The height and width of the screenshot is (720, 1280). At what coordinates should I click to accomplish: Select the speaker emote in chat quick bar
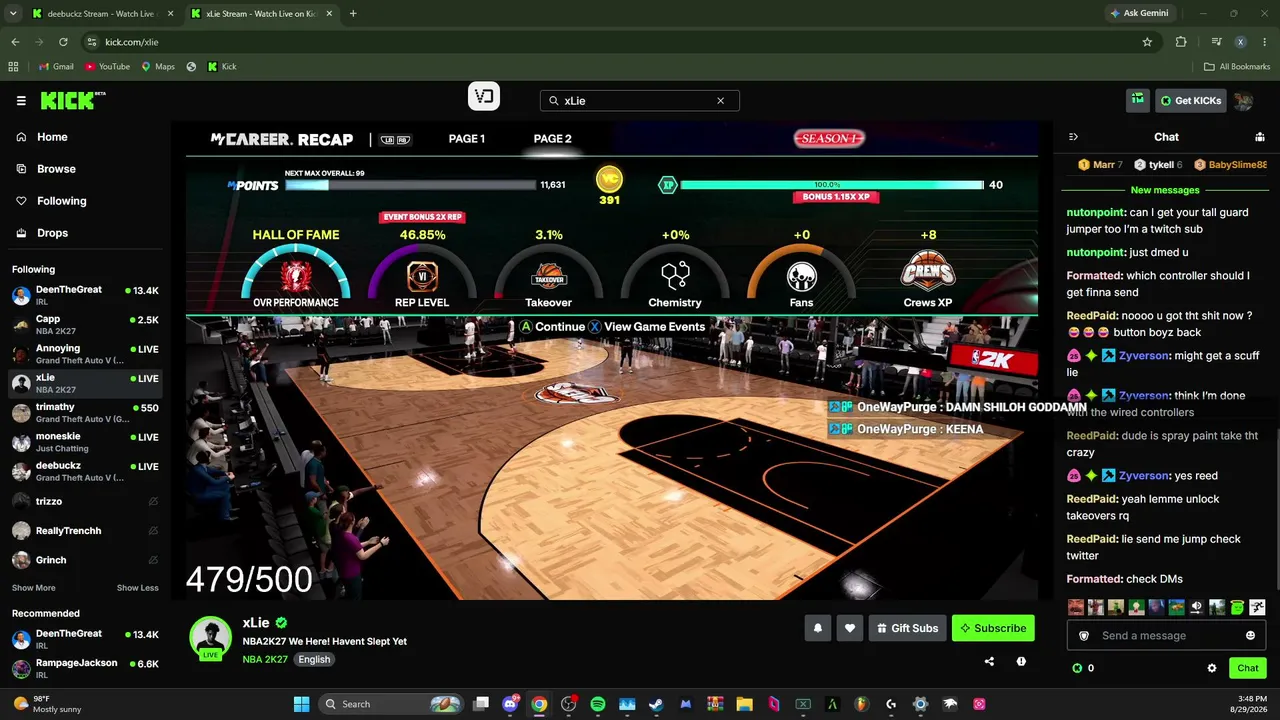click(1197, 607)
